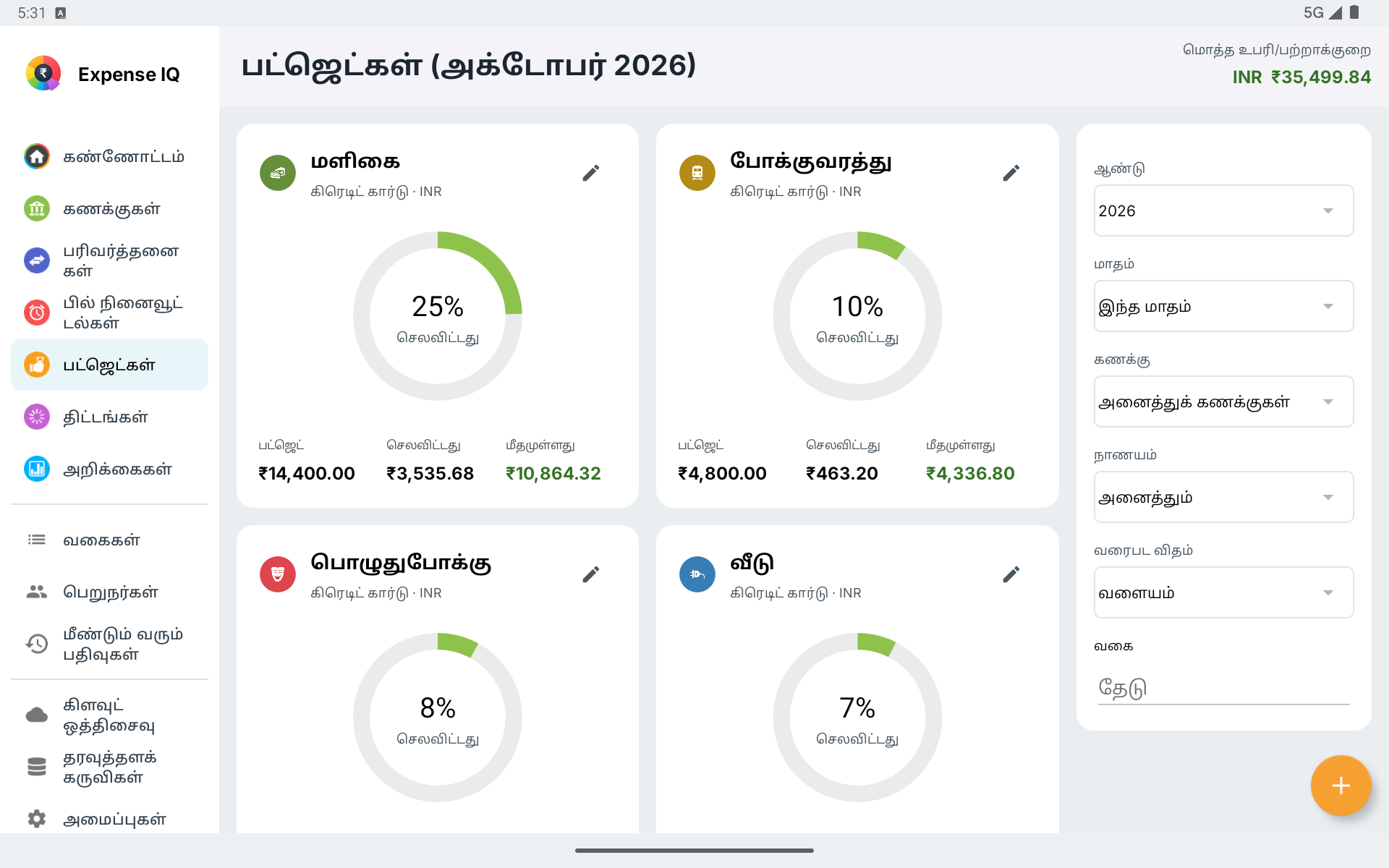Go to பெறுநர்கள் menu item
Image resolution: width=1389 pixels, height=868 pixels.
[111, 592]
